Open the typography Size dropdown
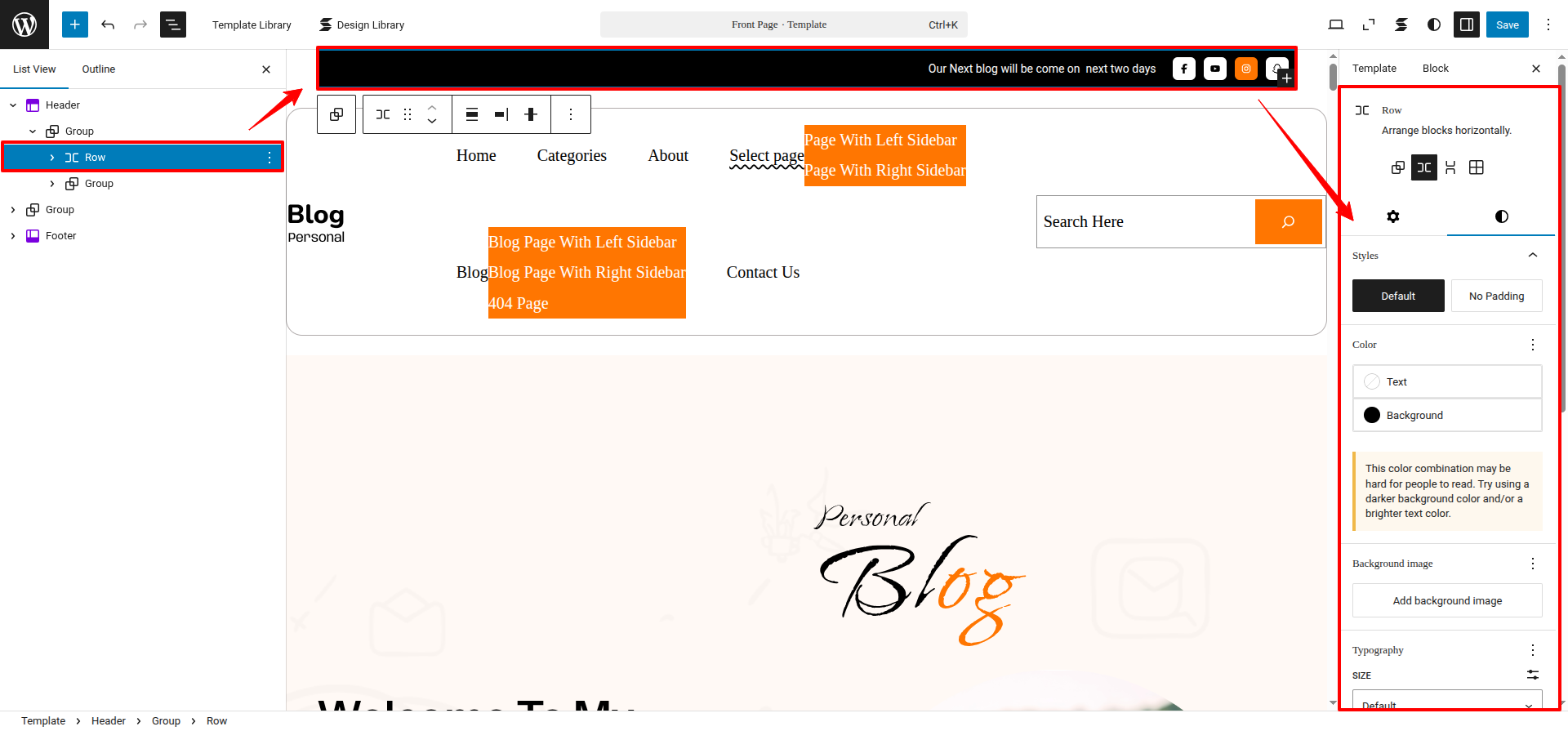This screenshot has height=731, width=1568. [1446, 702]
